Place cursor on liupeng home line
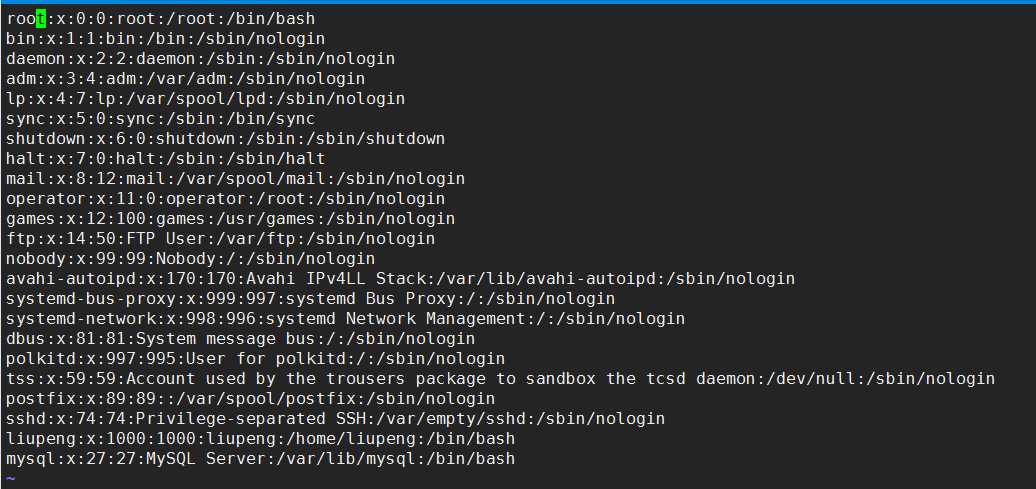Image resolution: width=1036 pixels, height=489 pixels. click(260, 438)
